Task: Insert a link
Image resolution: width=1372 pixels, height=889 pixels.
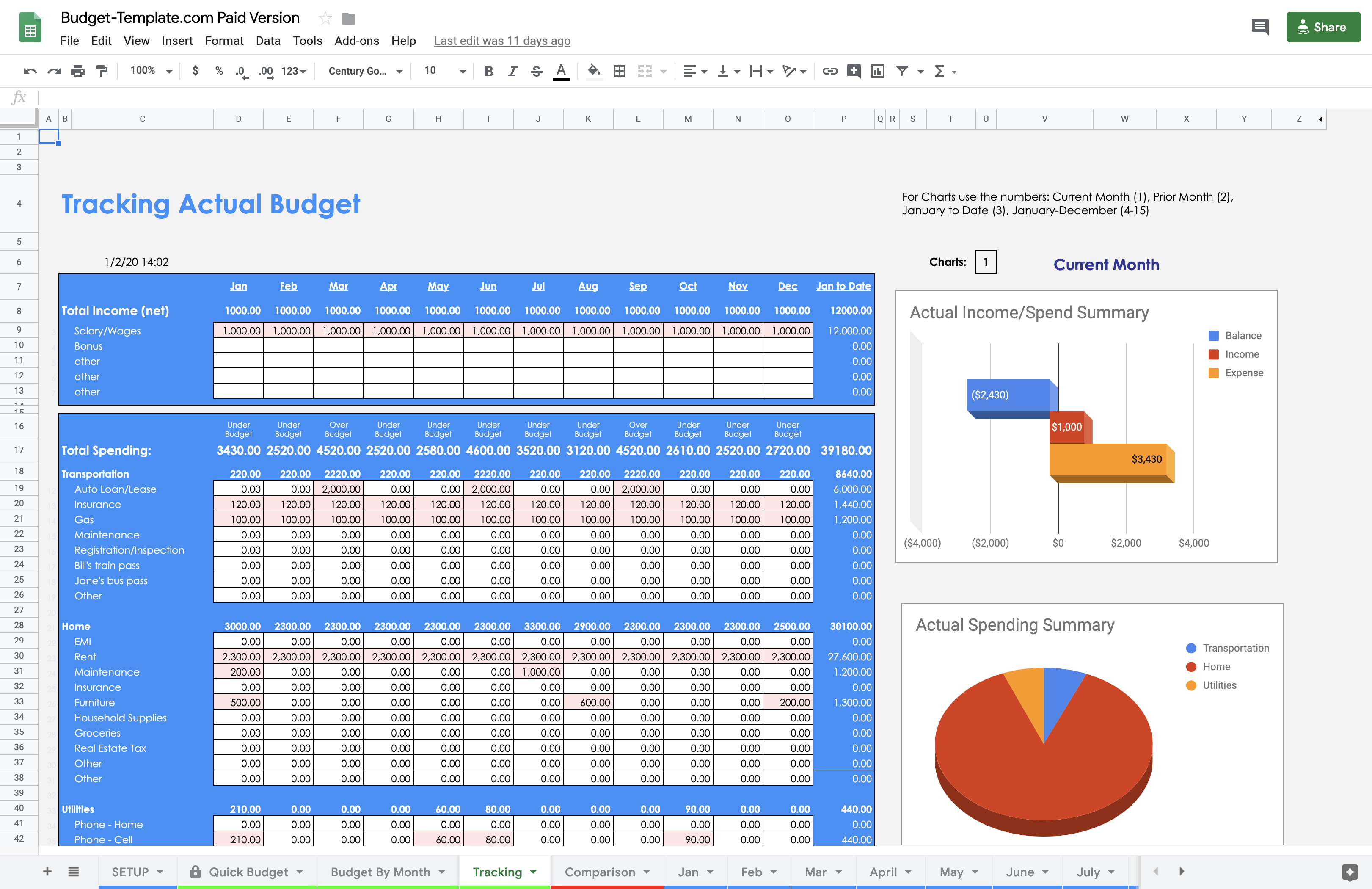Action: (830, 71)
